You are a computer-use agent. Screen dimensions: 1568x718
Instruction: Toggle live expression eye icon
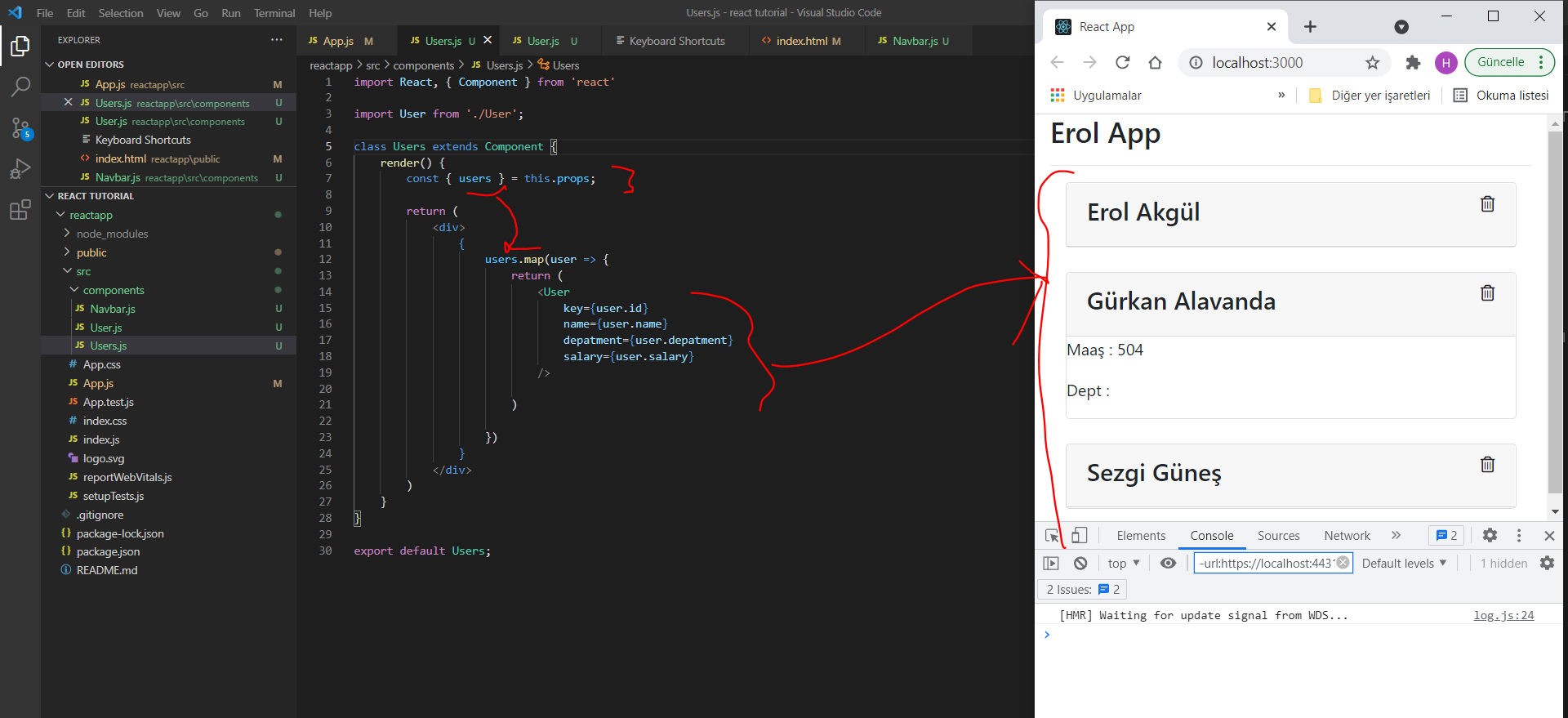click(x=1168, y=564)
